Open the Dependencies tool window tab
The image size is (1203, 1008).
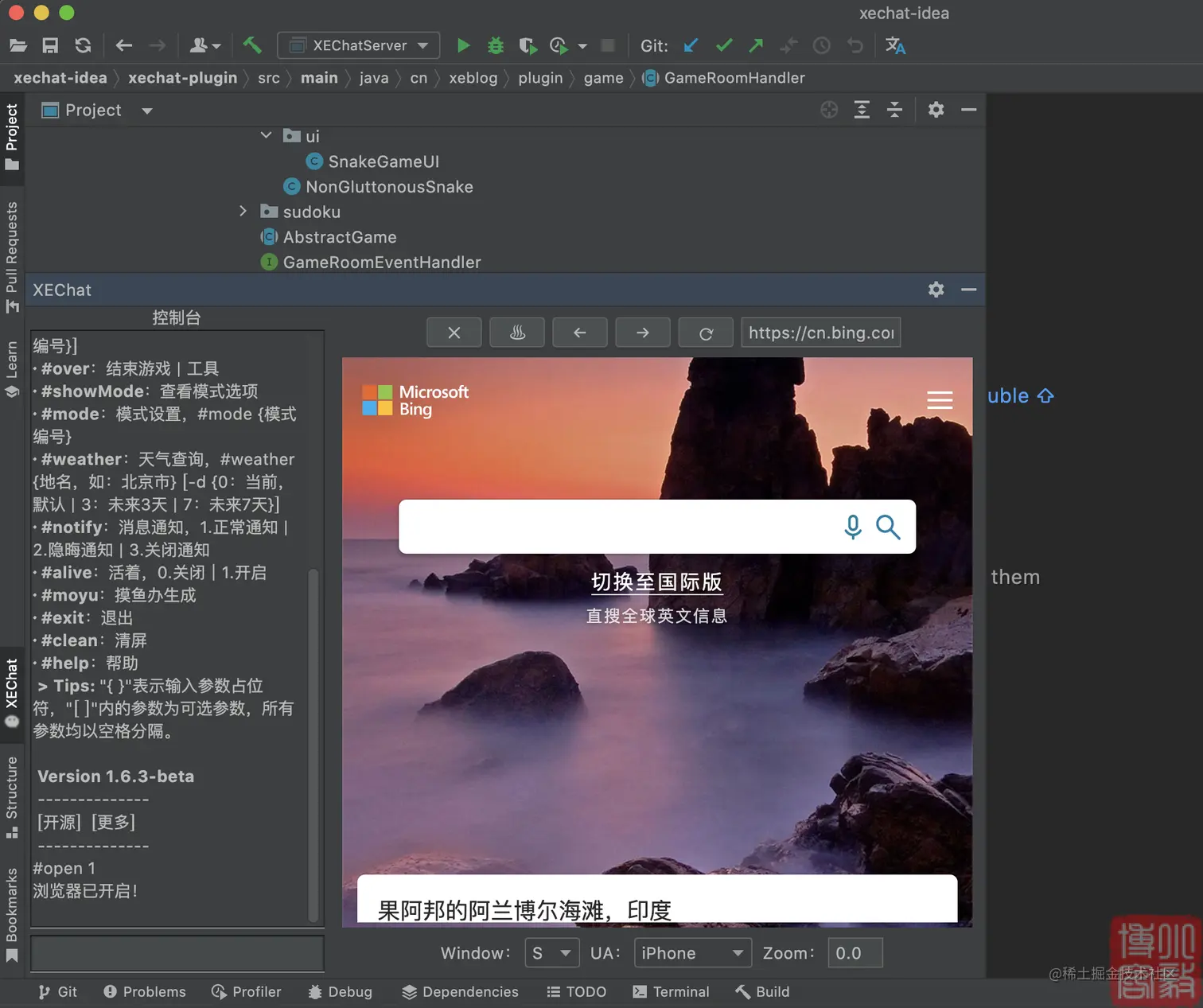[x=460, y=991]
